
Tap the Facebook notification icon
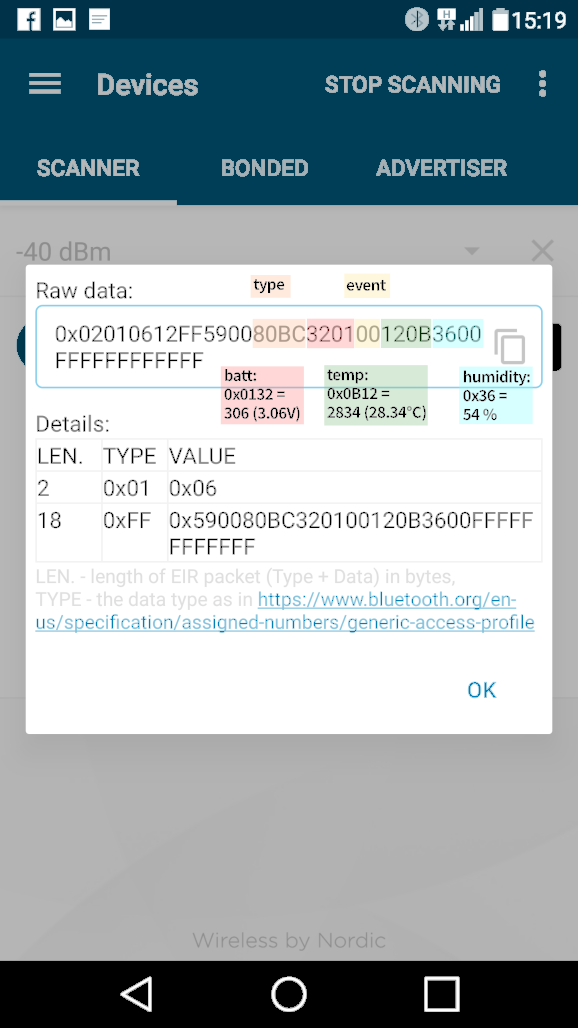pos(29,20)
